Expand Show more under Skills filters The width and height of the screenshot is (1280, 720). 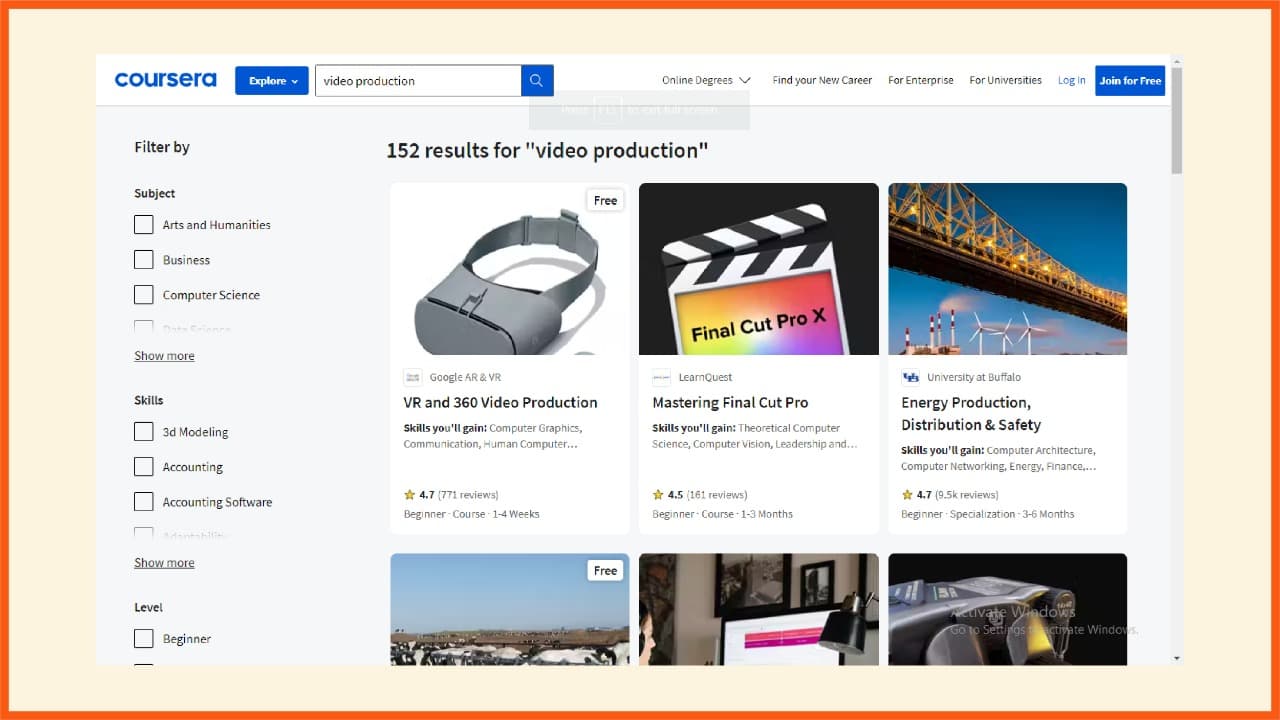pyautogui.click(x=164, y=562)
